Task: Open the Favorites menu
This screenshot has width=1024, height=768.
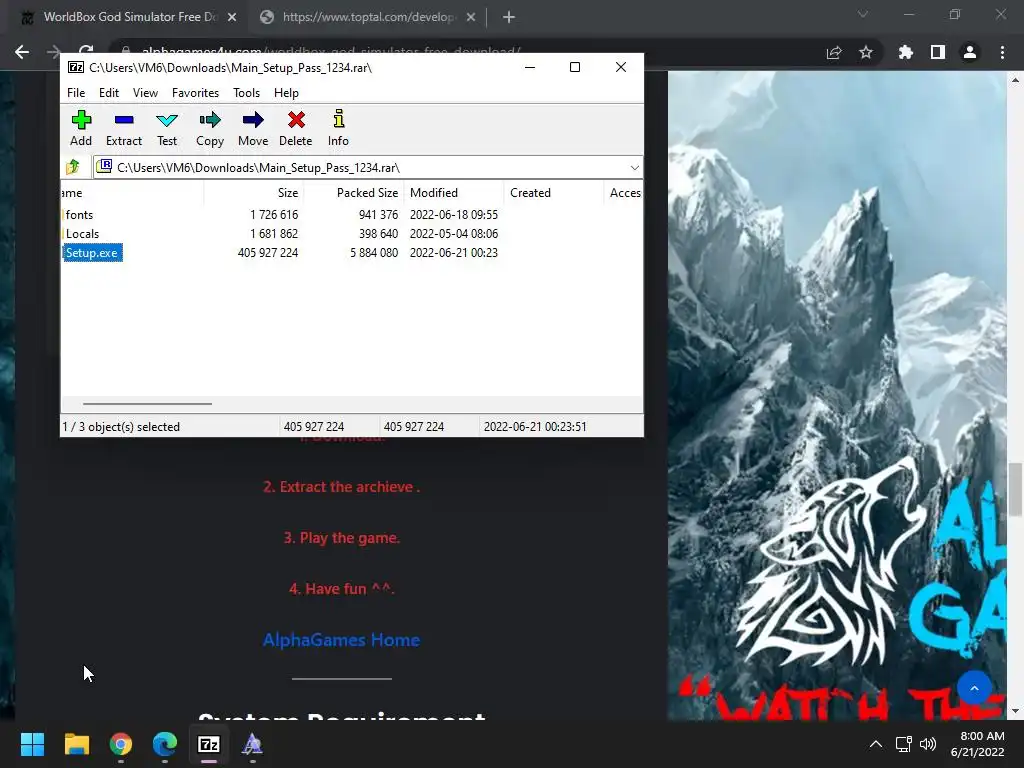Action: pyautogui.click(x=195, y=93)
